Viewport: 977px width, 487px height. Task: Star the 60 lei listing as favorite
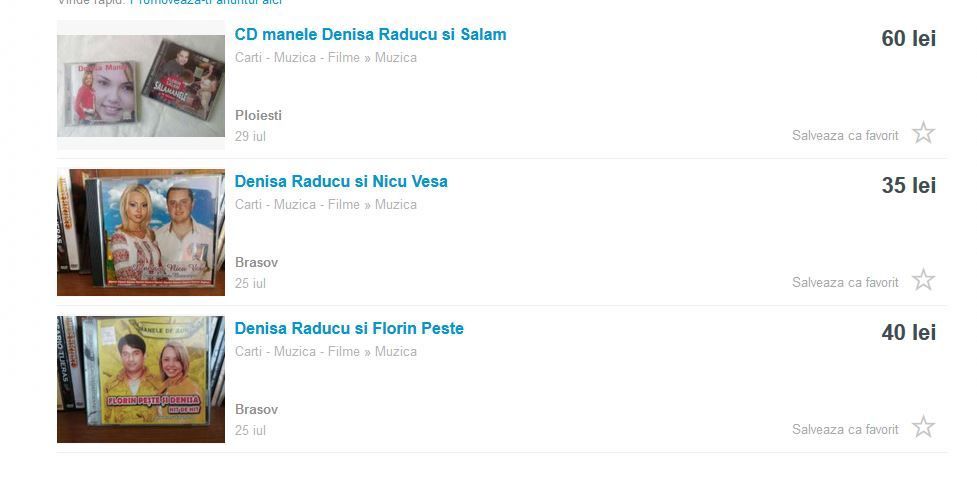(923, 133)
